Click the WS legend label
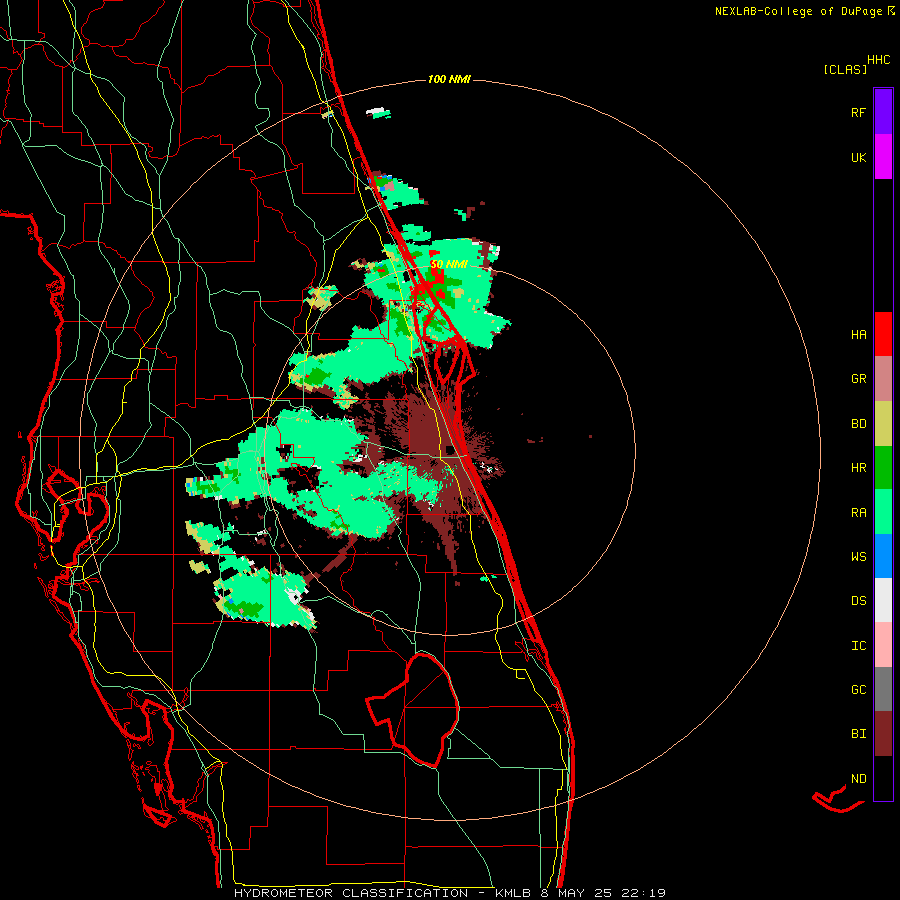This screenshot has height=900, width=900. pyautogui.click(x=859, y=557)
